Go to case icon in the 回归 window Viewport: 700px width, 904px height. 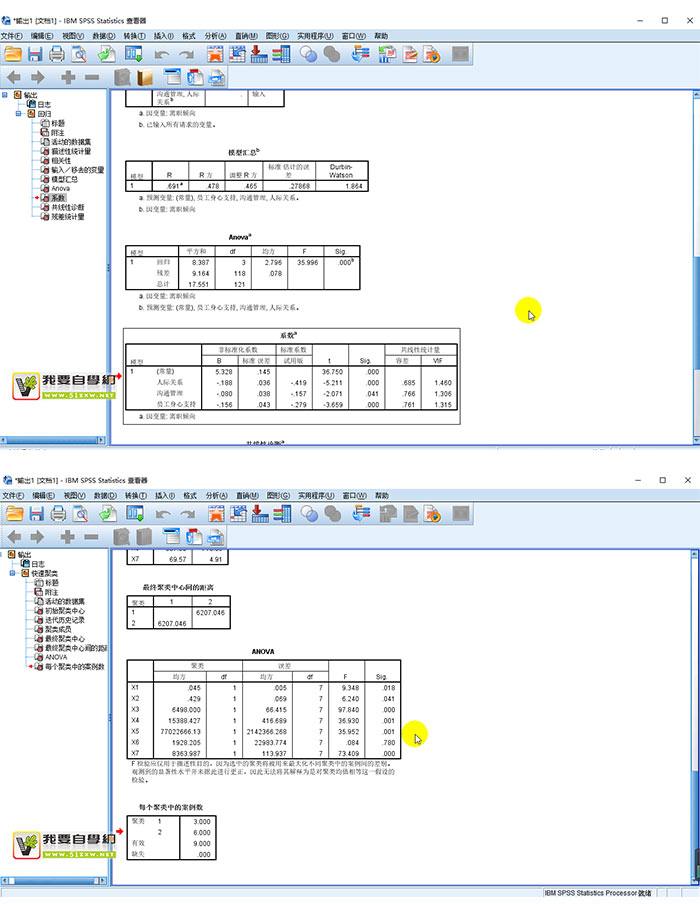[x=237, y=55]
